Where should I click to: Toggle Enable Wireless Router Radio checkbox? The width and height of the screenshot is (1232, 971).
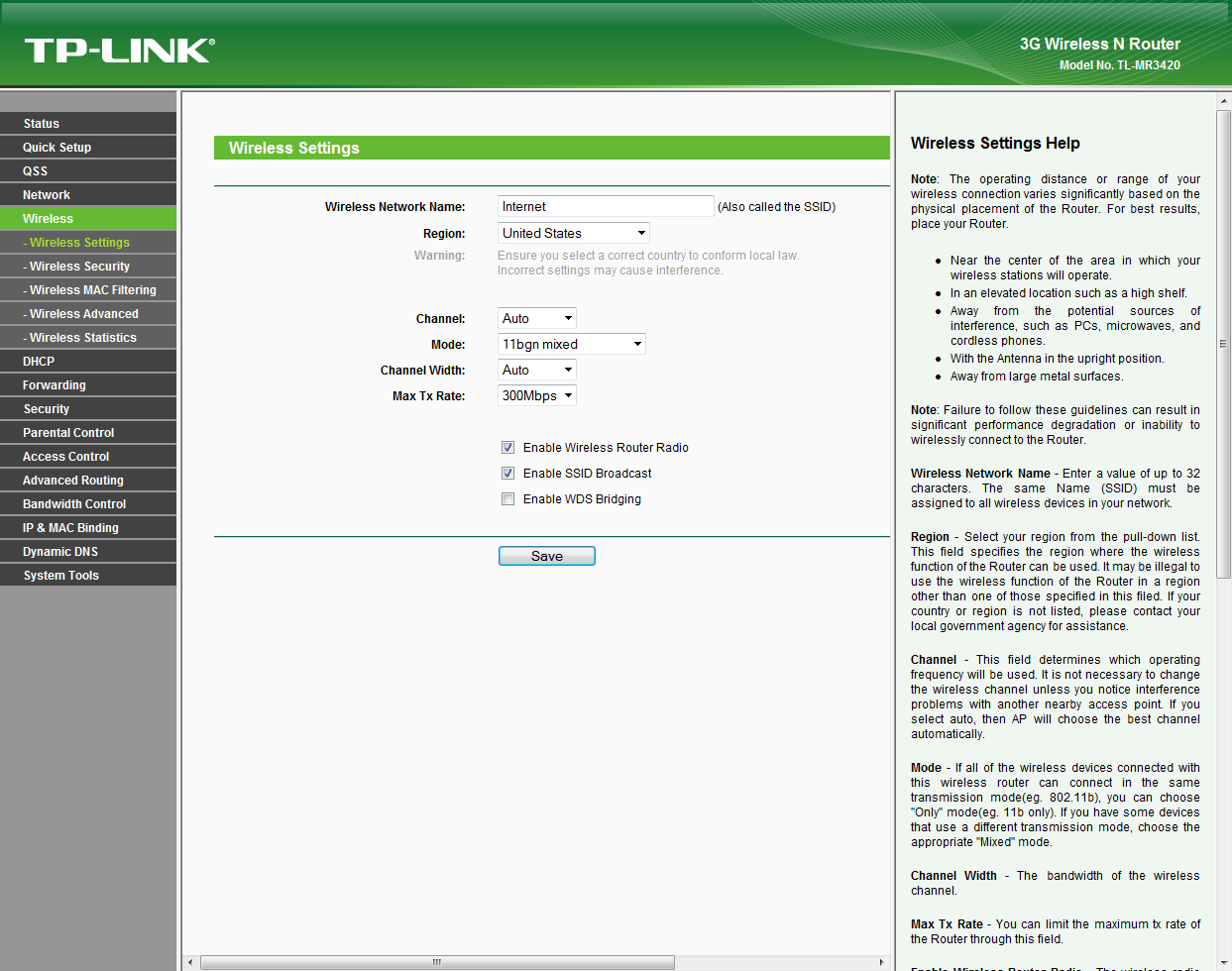tap(507, 448)
